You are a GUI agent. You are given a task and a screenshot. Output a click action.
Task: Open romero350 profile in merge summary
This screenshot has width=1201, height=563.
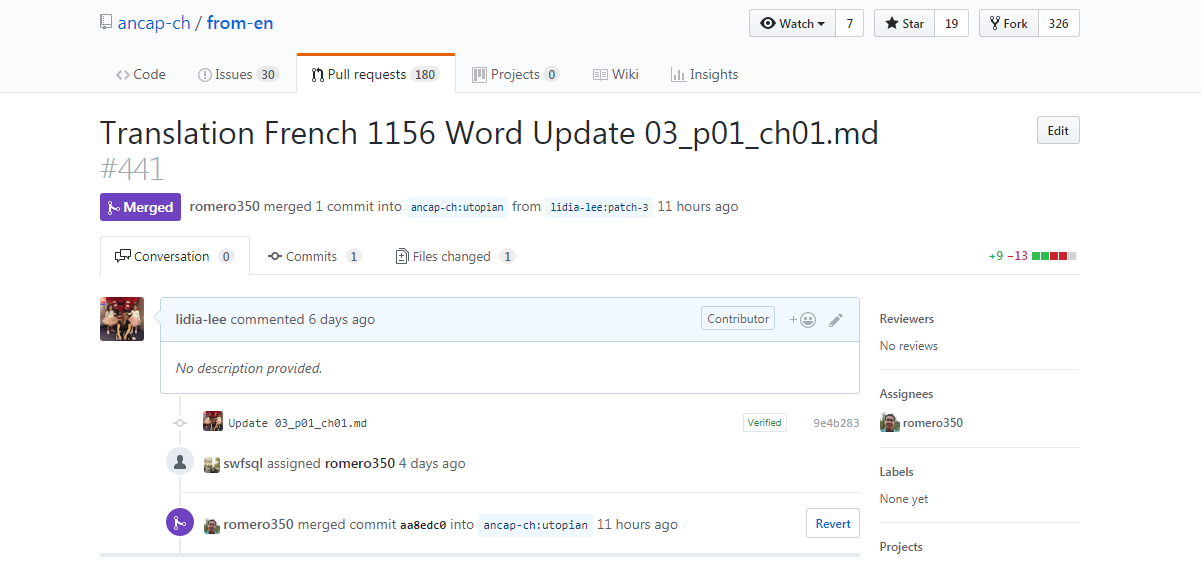tap(224, 207)
